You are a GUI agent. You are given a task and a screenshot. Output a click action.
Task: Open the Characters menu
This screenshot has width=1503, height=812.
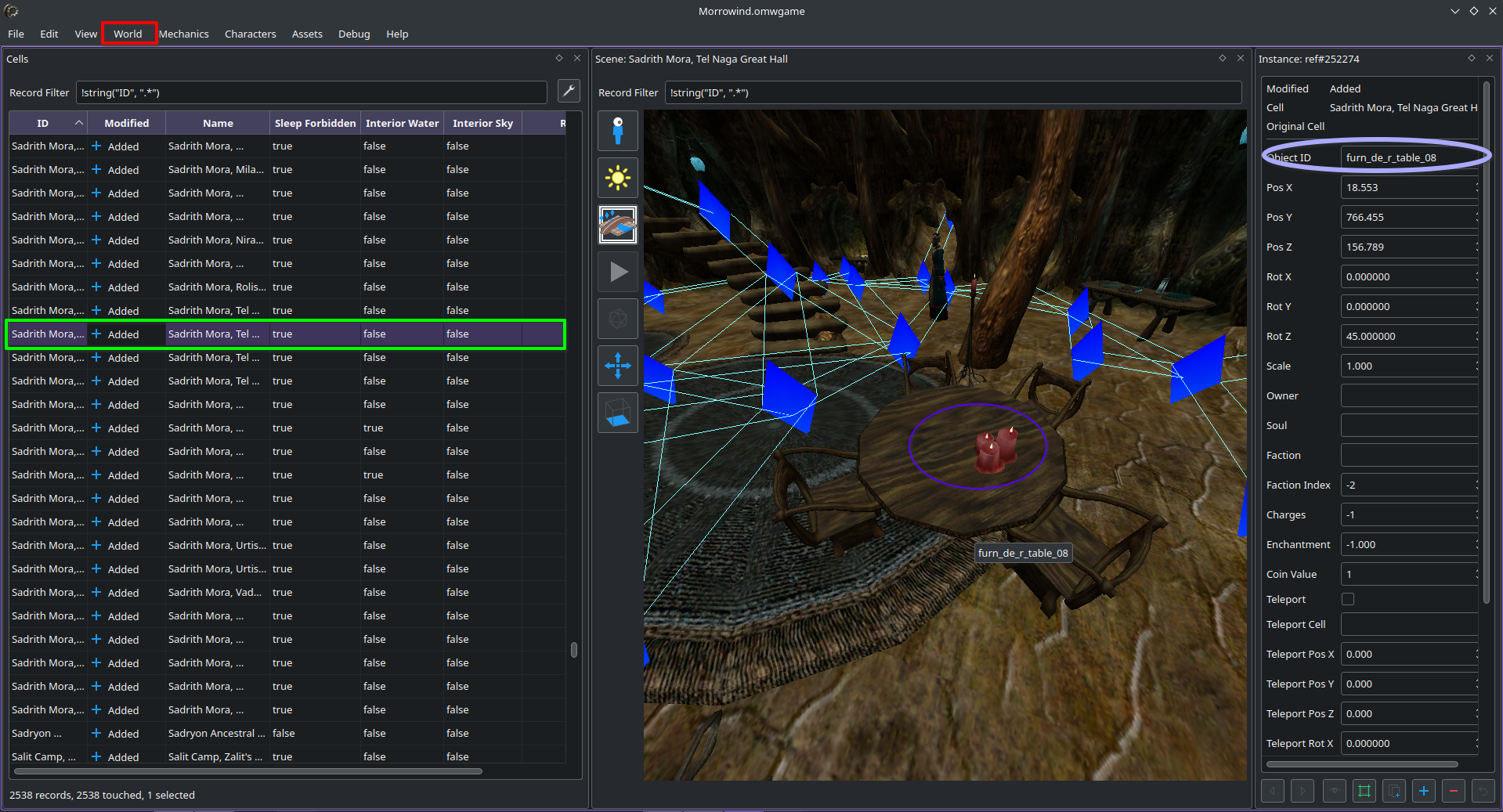pyautogui.click(x=251, y=34)
